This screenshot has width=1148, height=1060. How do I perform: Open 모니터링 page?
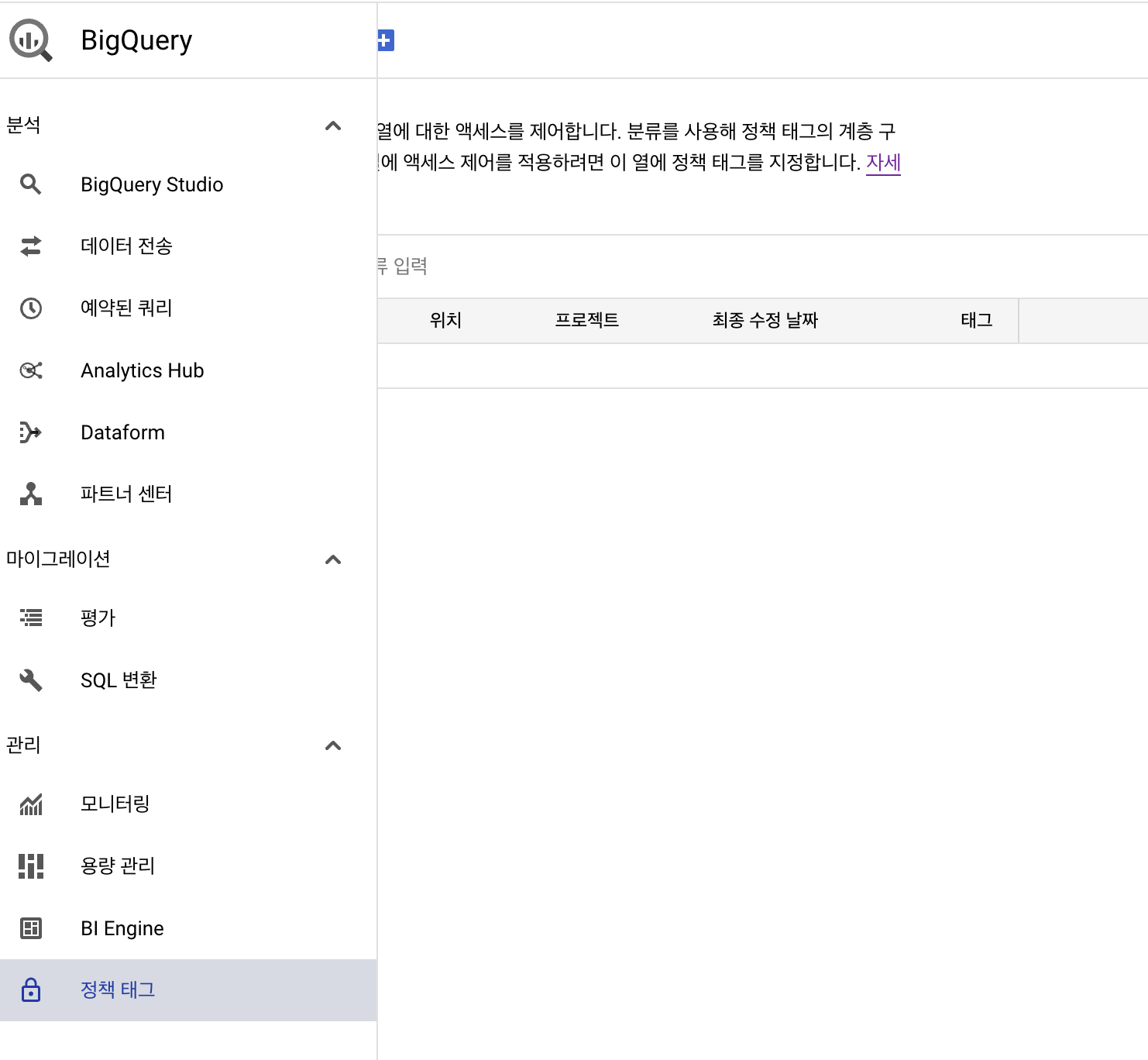click(188, 804)
